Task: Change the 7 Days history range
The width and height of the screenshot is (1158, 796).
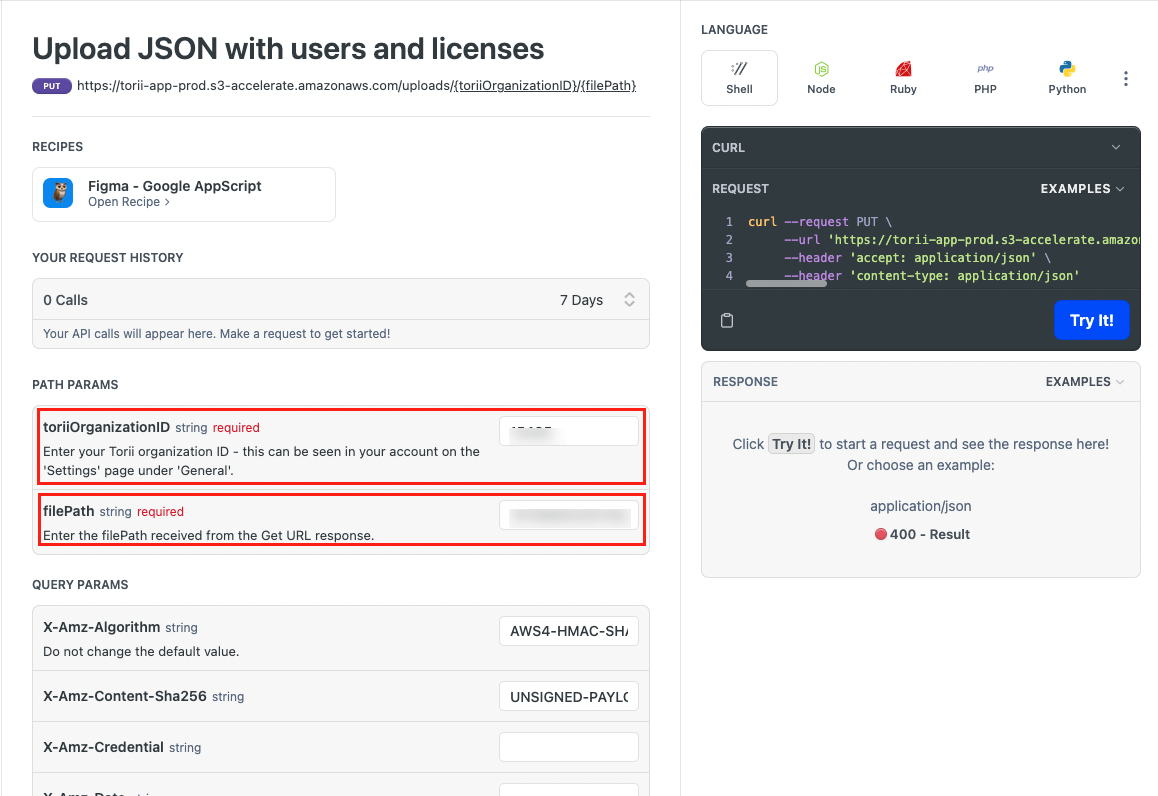Action: point(597,300)
